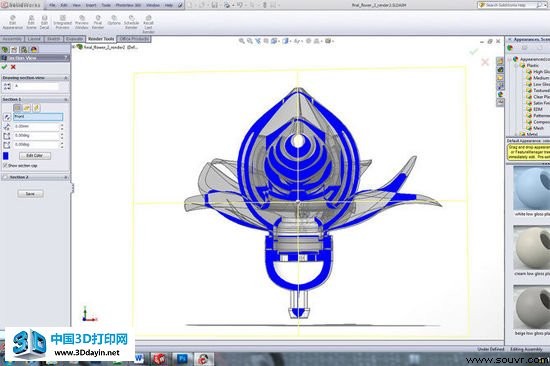Enable the Section 2 checkbox
Image resolution: width=550 pixels, height=366 pixels.
coord(5,178)
